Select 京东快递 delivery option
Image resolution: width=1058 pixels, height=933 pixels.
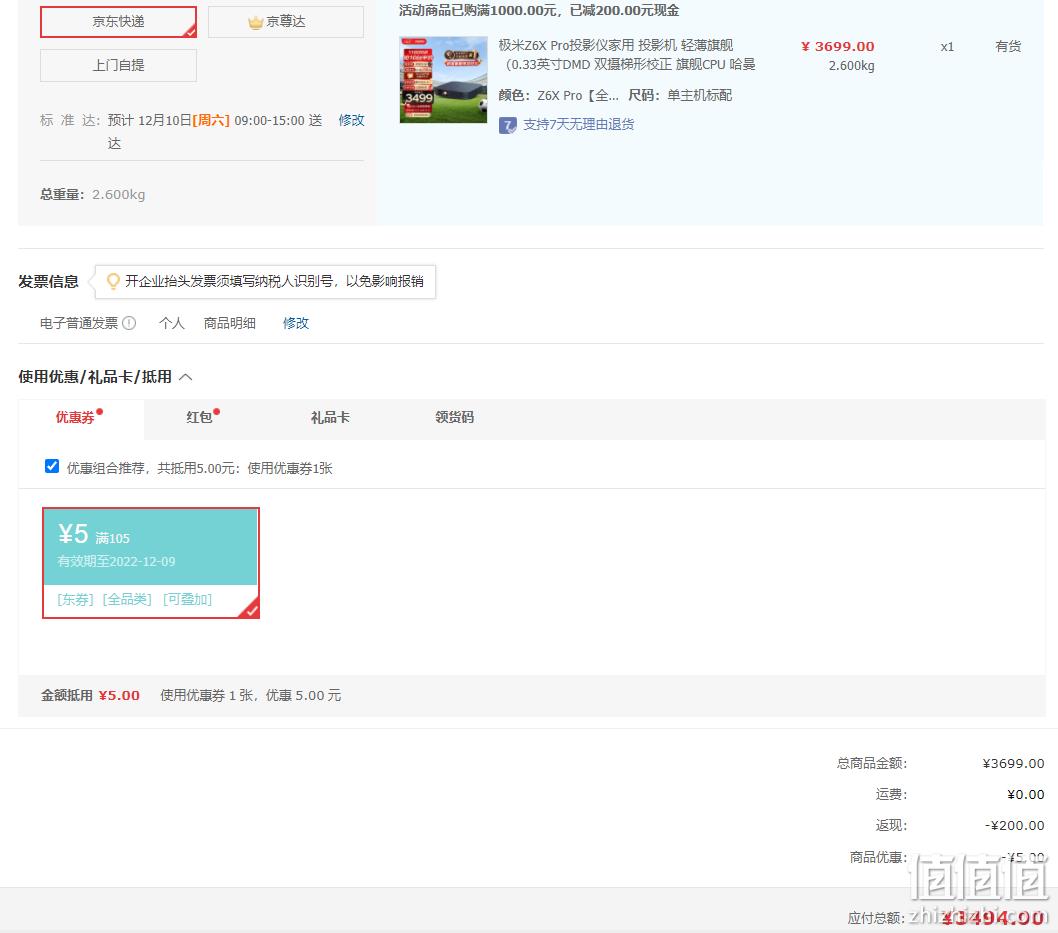118,22
